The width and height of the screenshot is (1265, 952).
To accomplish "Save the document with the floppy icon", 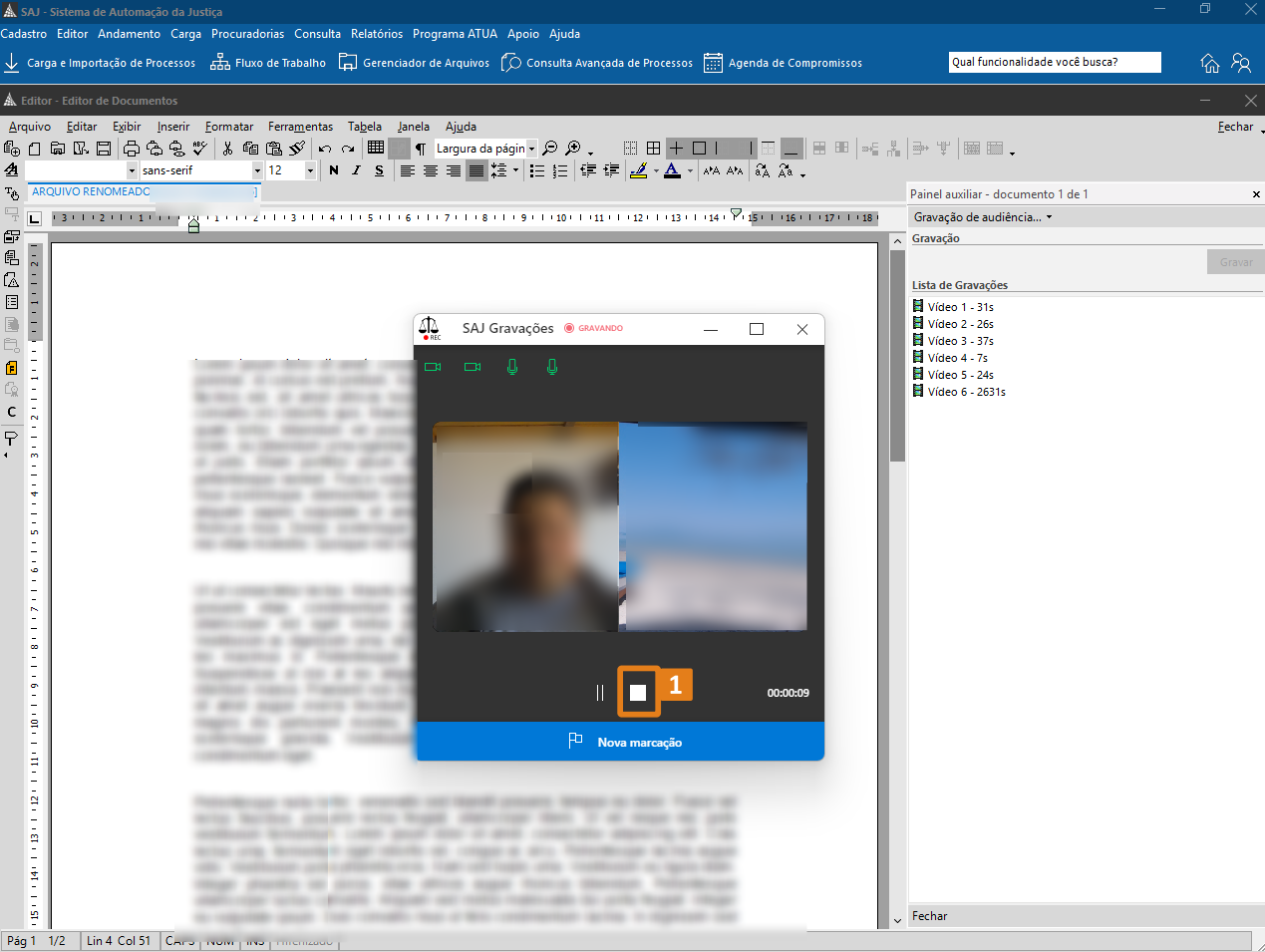I will pyautogui.click(x=104, y=149).
